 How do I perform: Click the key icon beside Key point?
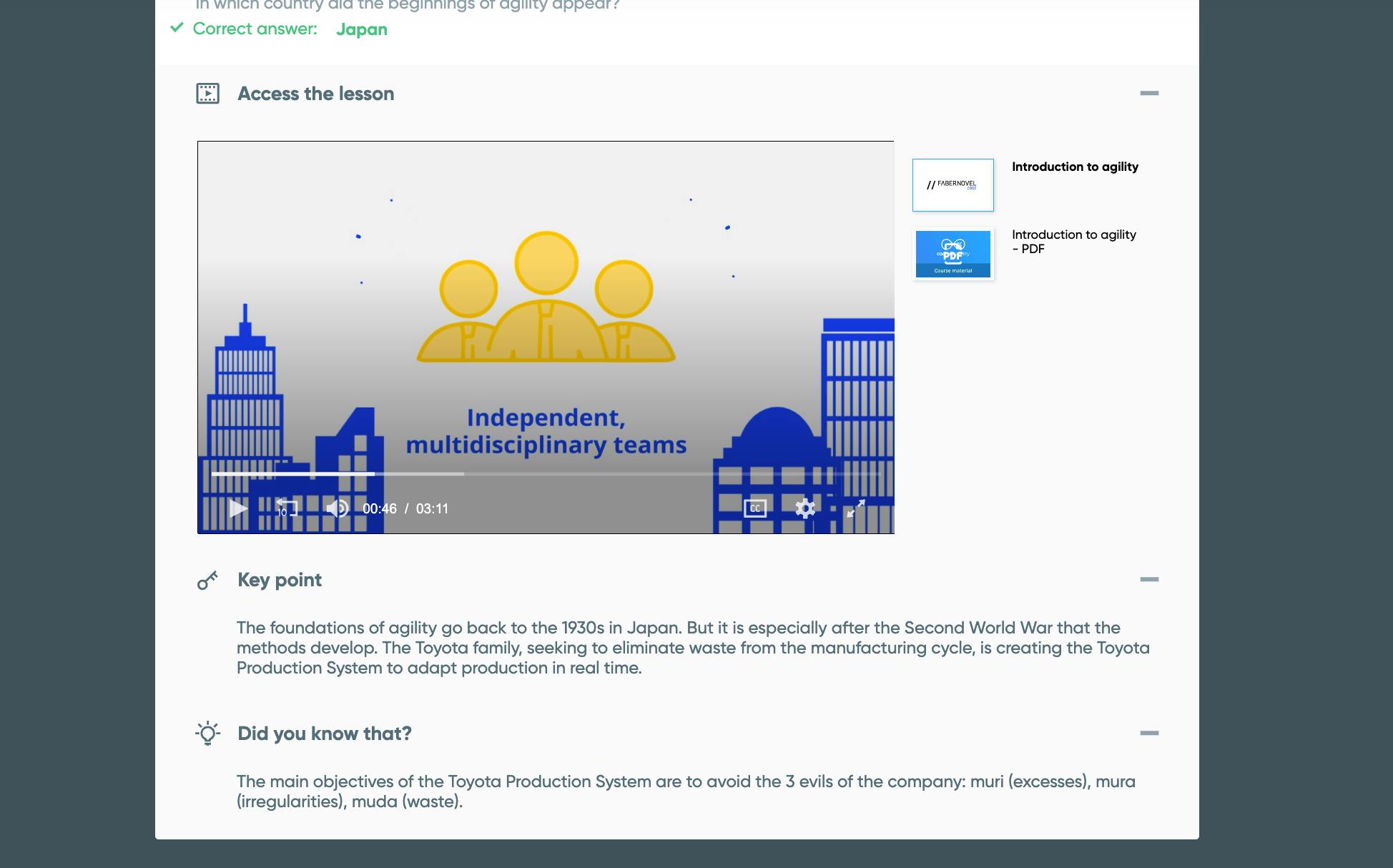[207, 580]
